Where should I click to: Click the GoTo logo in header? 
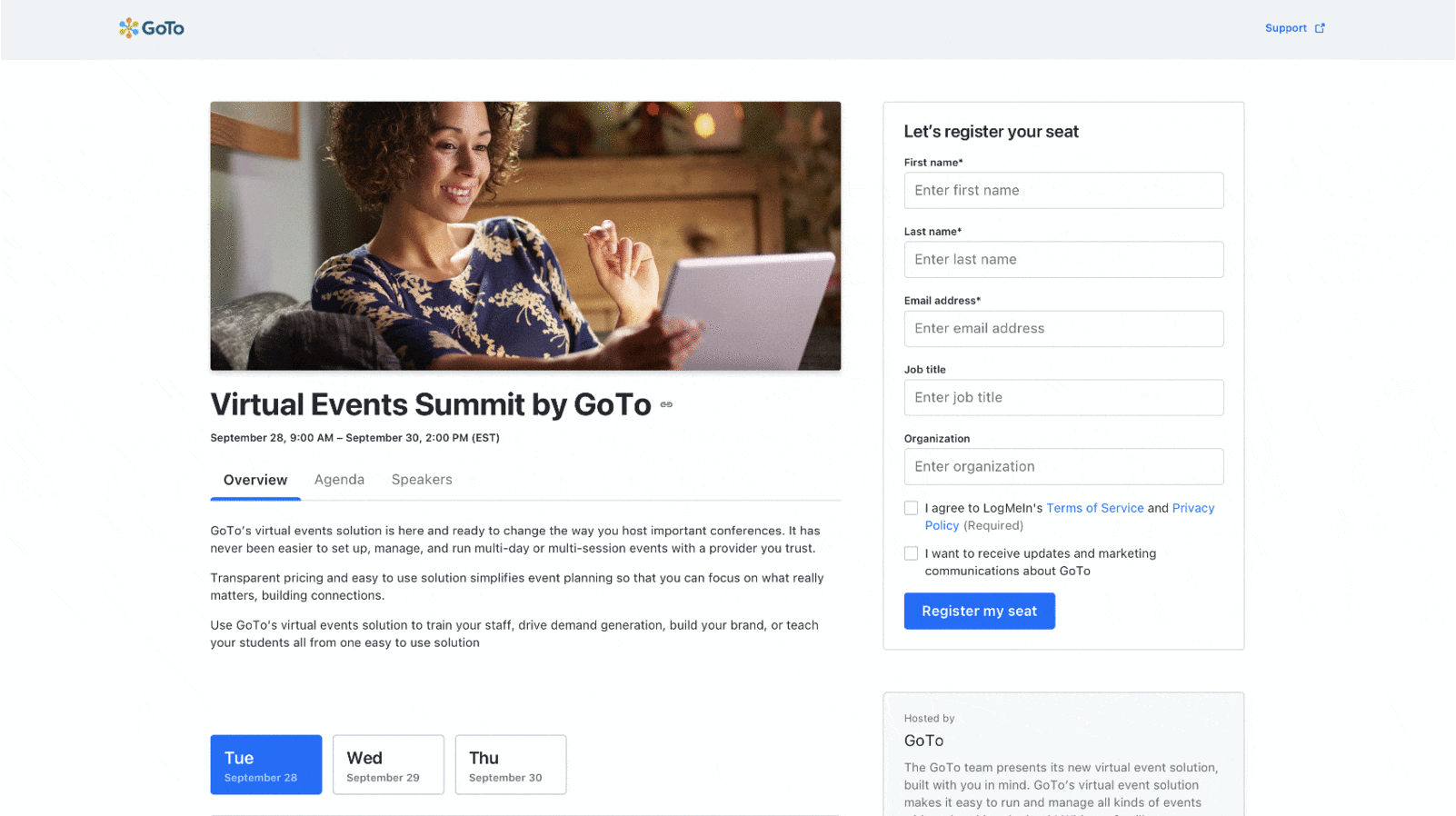click(152, 28)
